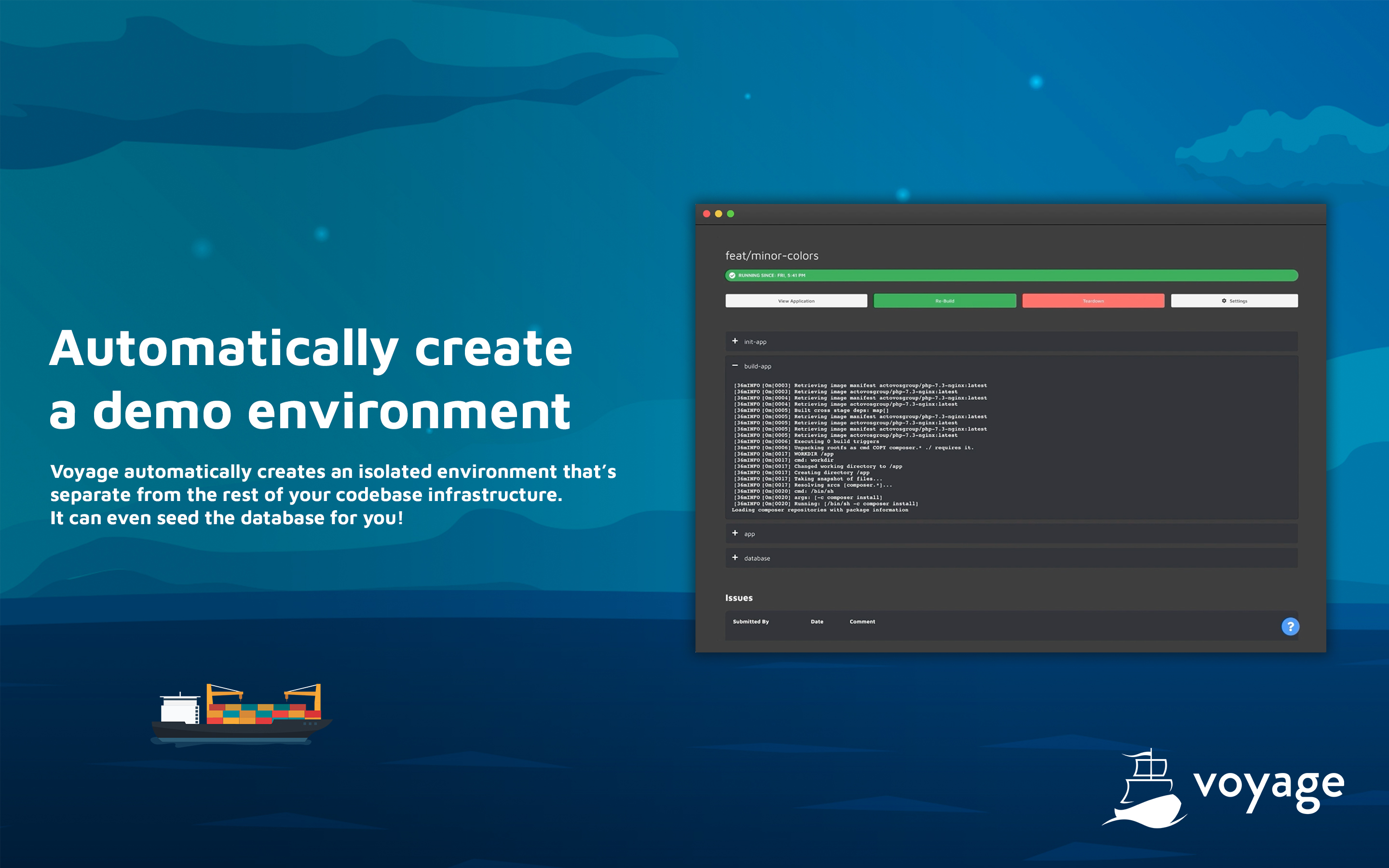Screen dimensions: 1389x868
Task: Click the database row label
Action: coord(757,558)
